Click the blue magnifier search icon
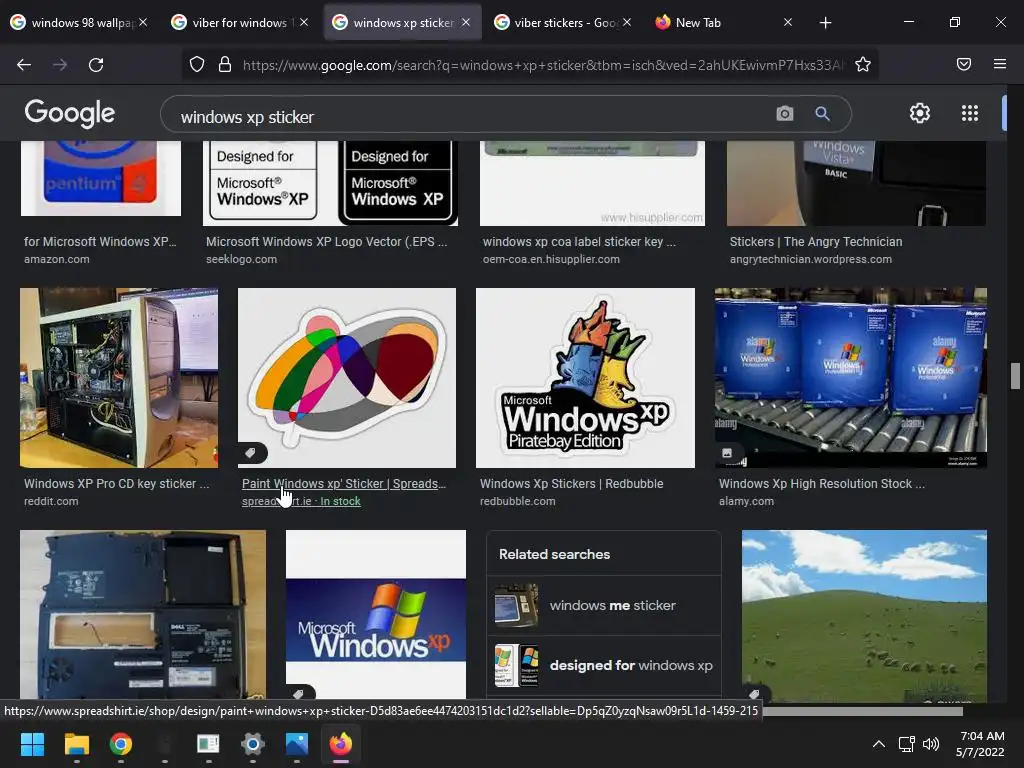 pos(822,114)
